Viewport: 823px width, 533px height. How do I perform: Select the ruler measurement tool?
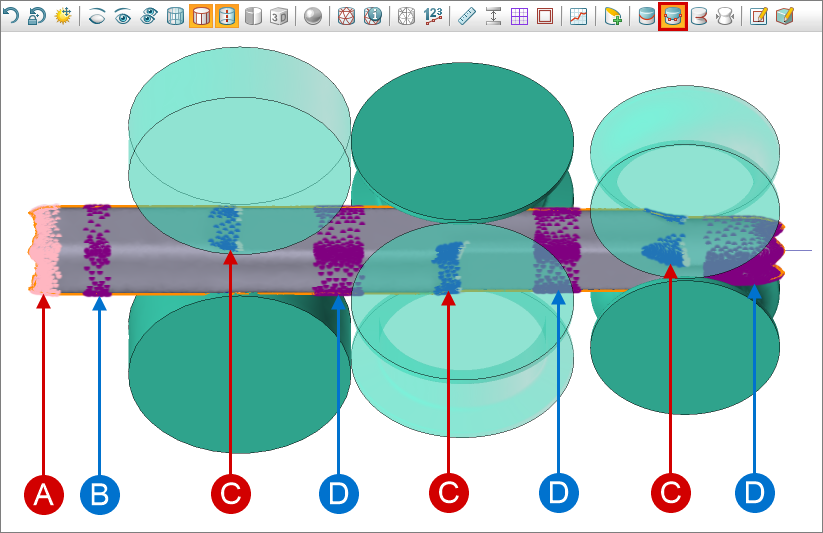(x=467, y=16)
